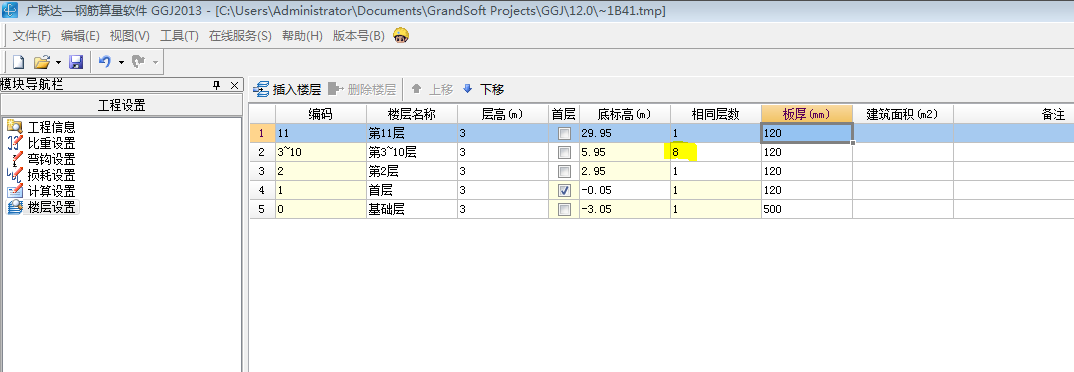The width and height of the screenshot is (1074, 372).
Task: Click the 第11层 floor name cell
Action: [x=412, y=134]
